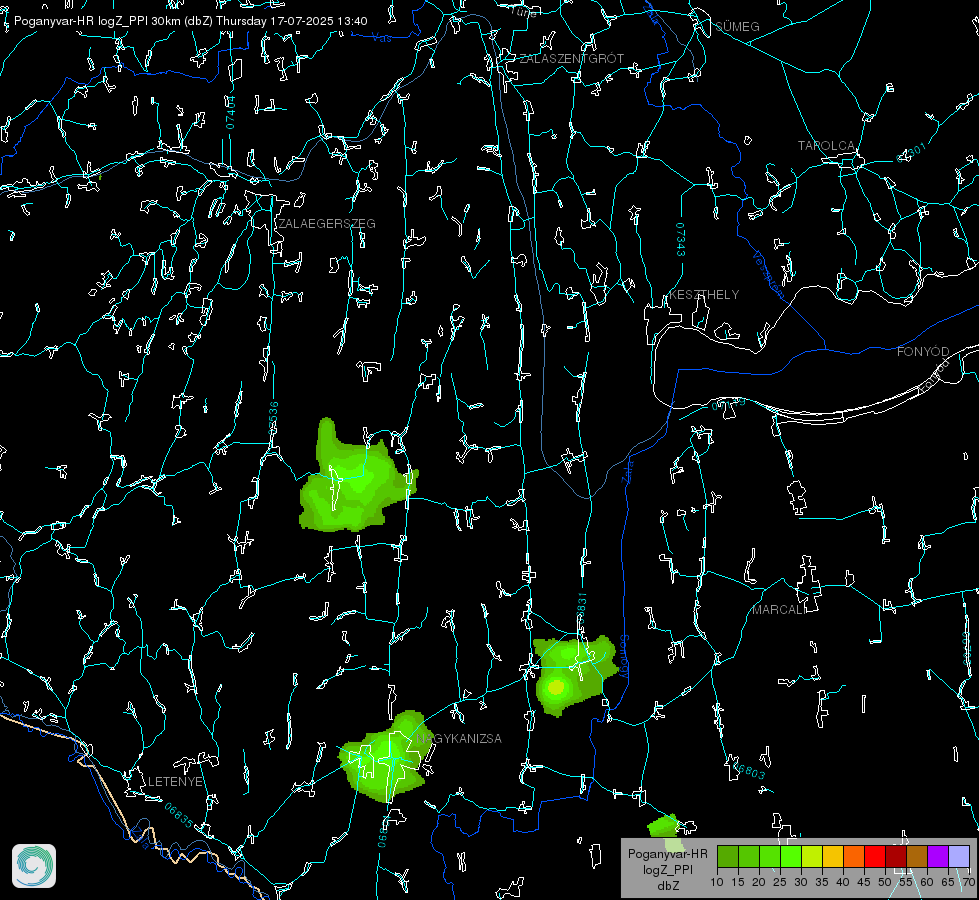Select the 25–30 dBZ bright green swatch
The image size is (979, 900).
point(791,856)
